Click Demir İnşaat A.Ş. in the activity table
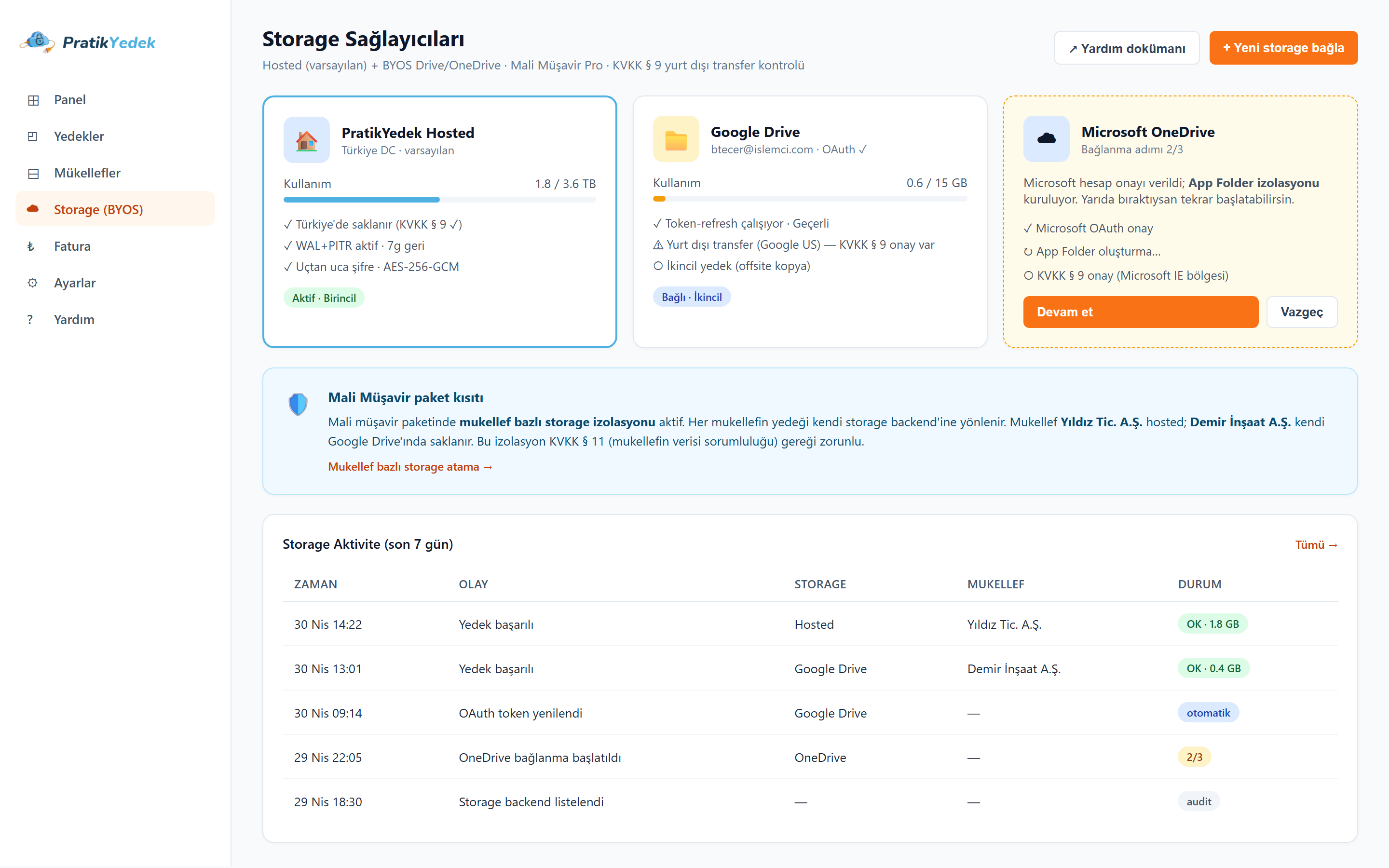Image resolution: width=1389 pixels, height=868 pixels. [1014, 669]
